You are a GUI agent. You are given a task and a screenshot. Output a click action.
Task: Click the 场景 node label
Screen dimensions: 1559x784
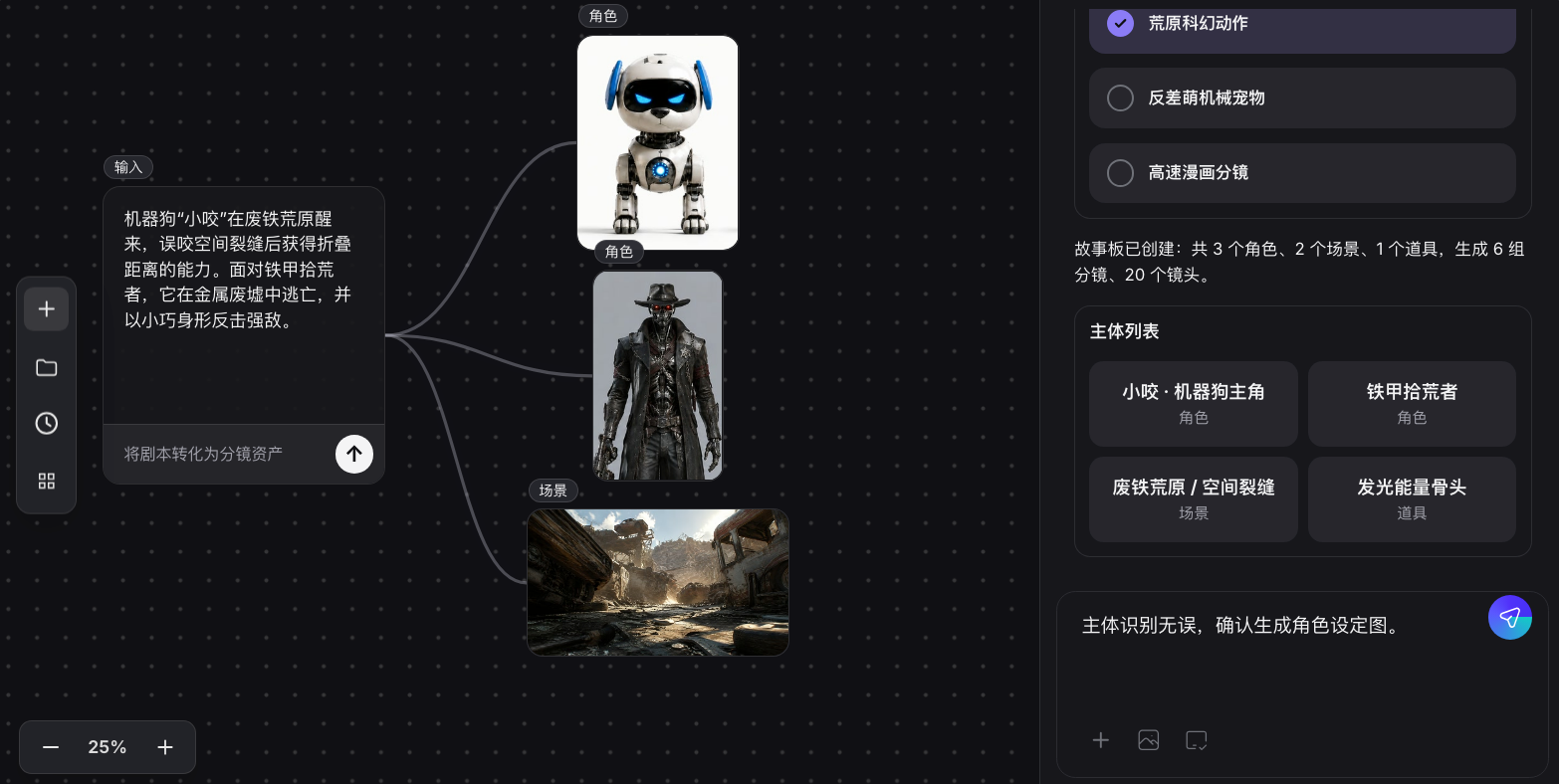[x=554, y=490]
